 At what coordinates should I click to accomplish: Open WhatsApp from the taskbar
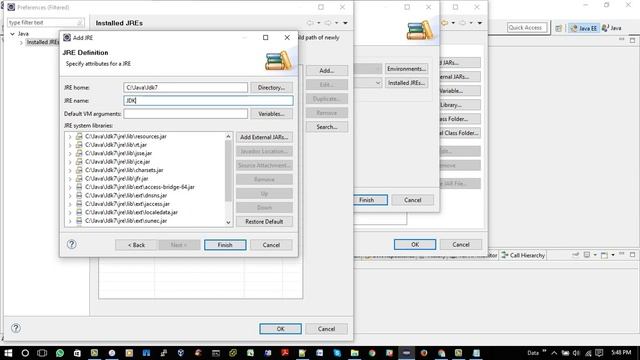point(60,353)
